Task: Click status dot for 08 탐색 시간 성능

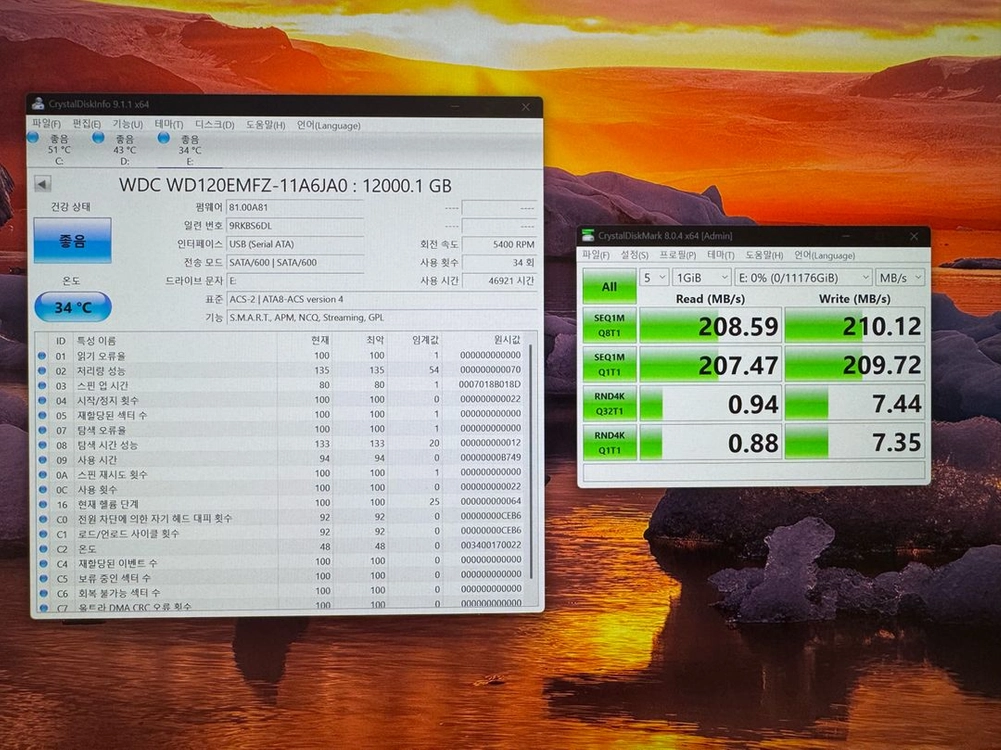Action: pos(42,445)
